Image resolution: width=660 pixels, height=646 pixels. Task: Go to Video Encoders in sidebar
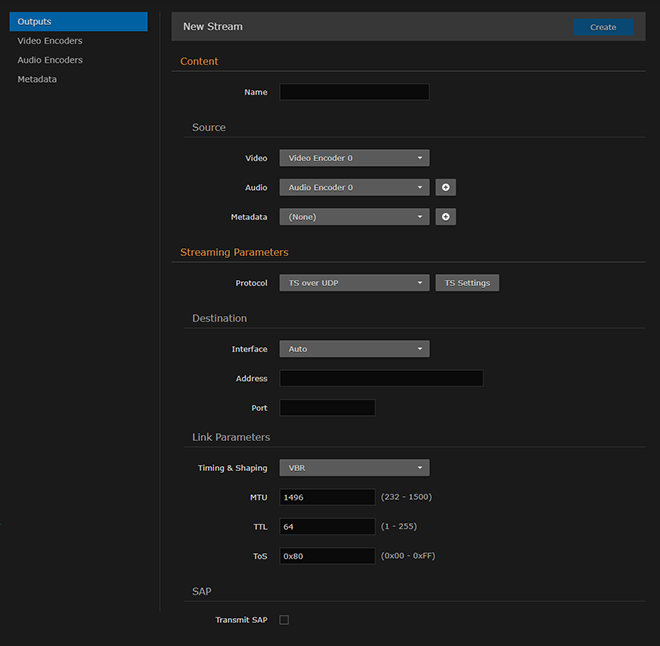pyautogui.click(x=50, y=41)
